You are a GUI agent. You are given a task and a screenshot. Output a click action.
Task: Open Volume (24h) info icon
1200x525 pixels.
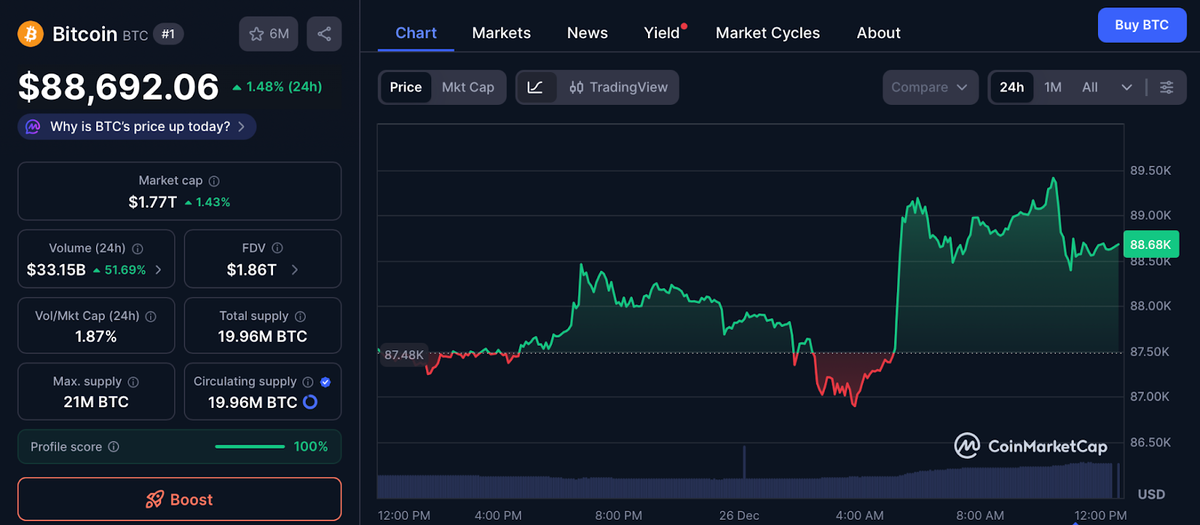coord(138,248)
